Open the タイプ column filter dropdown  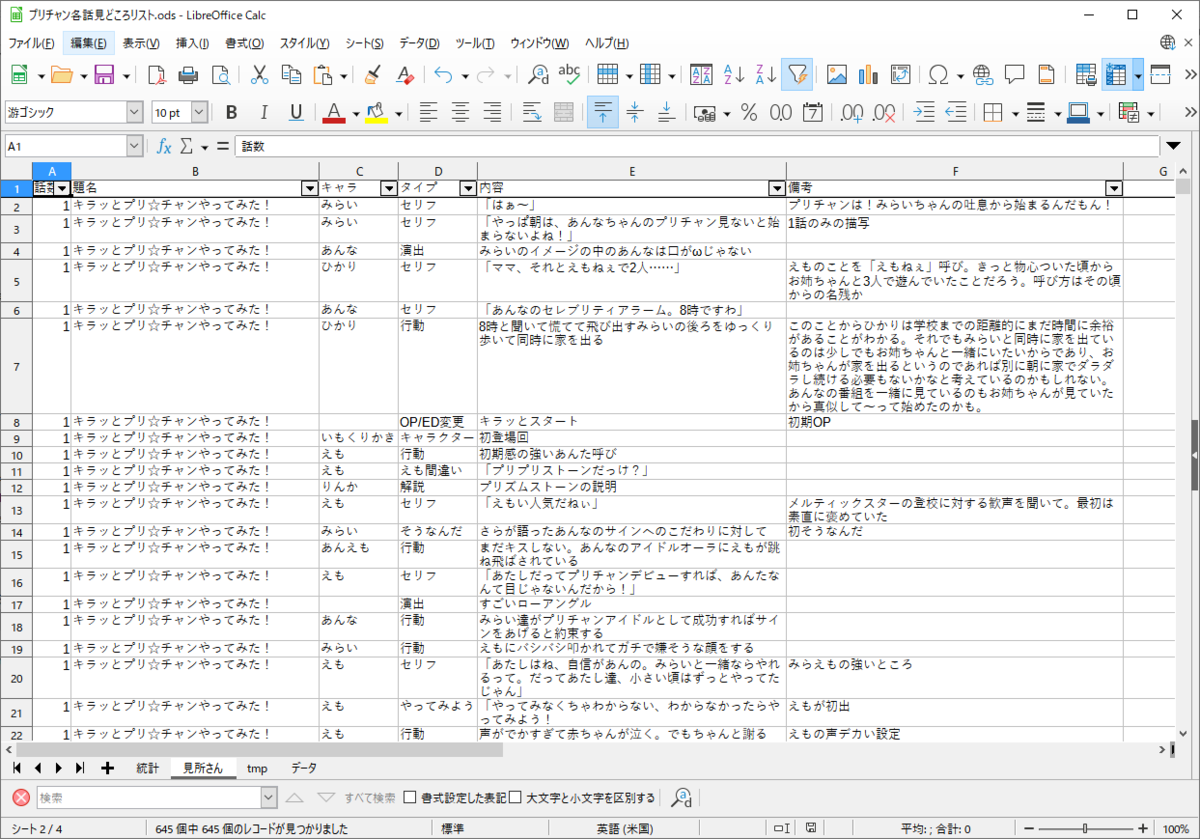tap(467, 188)
